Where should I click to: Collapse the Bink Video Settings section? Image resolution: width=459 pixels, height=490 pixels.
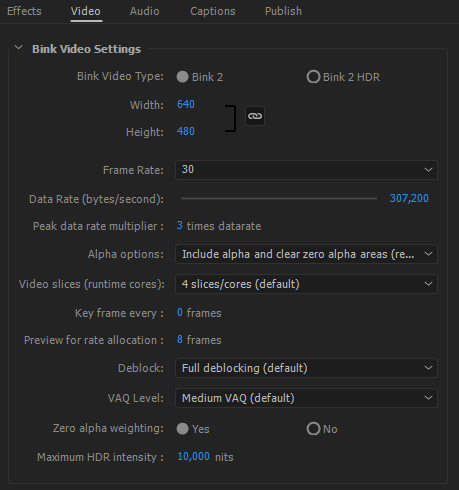[x=19, y=48]
